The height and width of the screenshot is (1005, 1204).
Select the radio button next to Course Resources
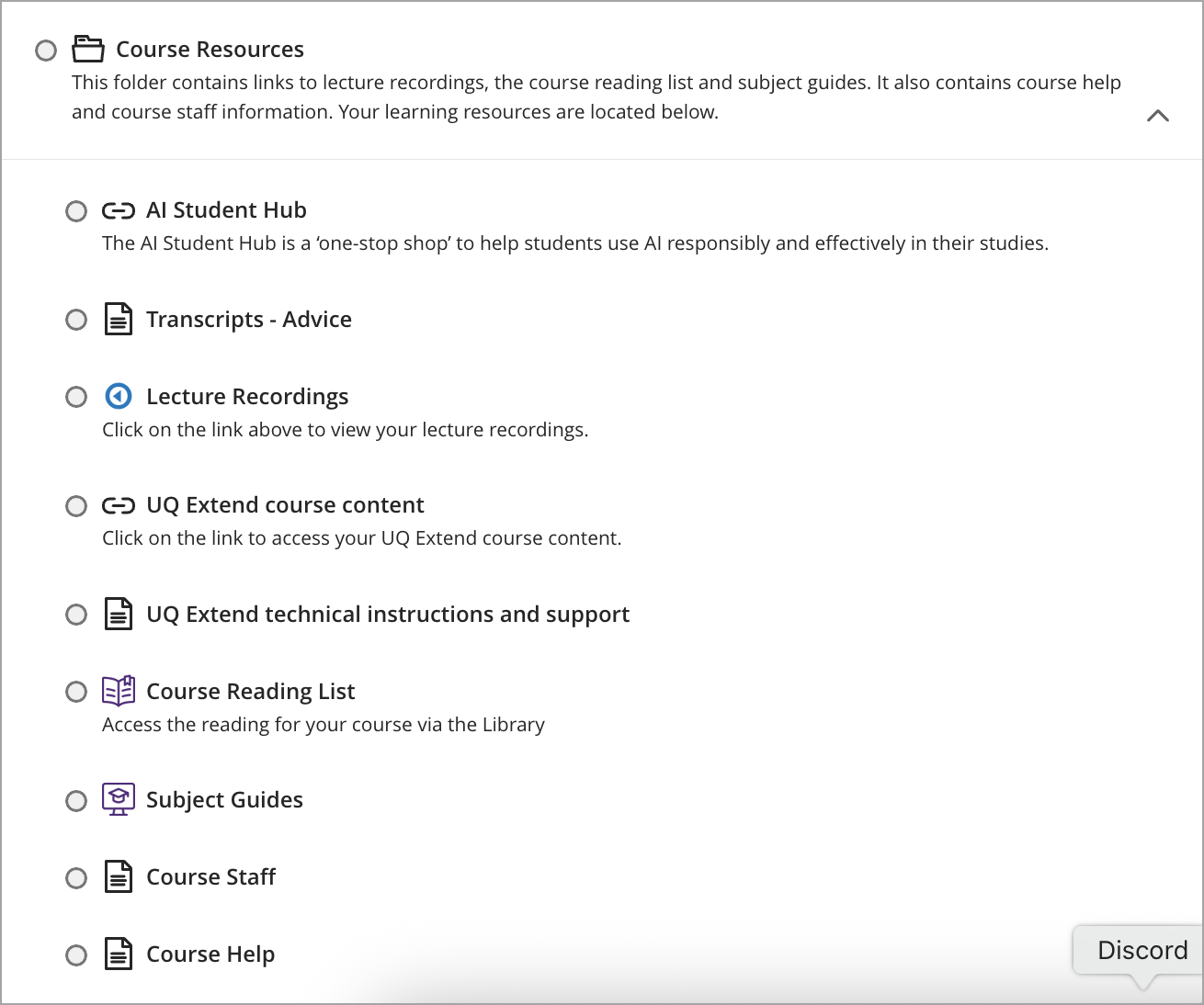click(x=45, y=51)
